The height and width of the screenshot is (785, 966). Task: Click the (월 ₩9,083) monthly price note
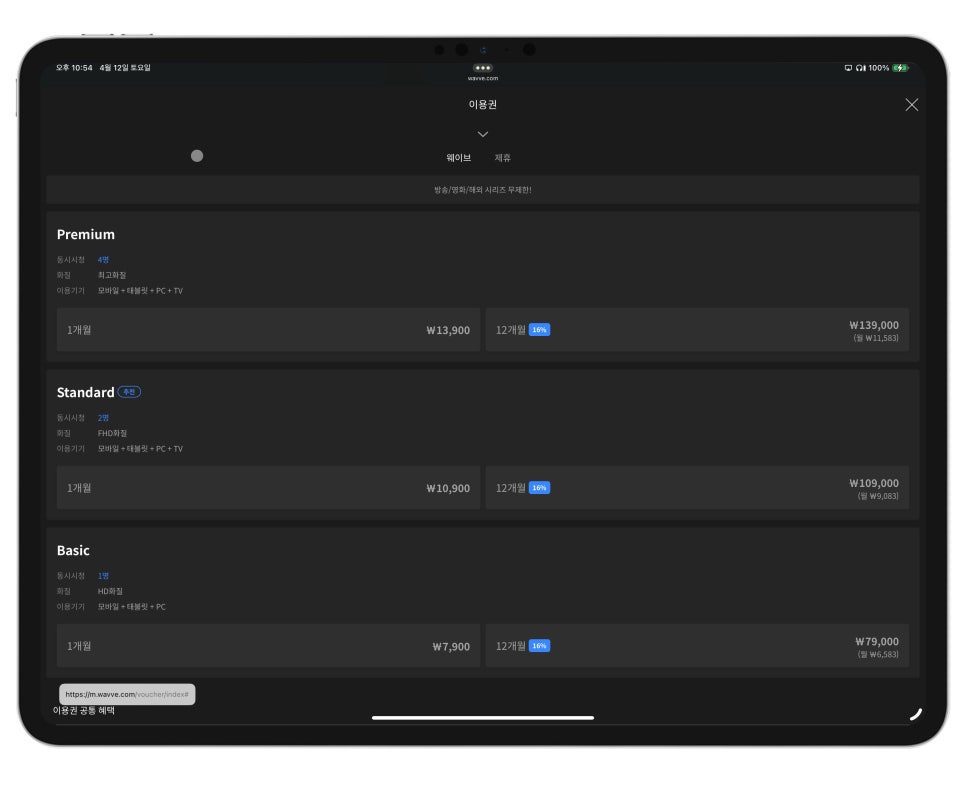878,496
